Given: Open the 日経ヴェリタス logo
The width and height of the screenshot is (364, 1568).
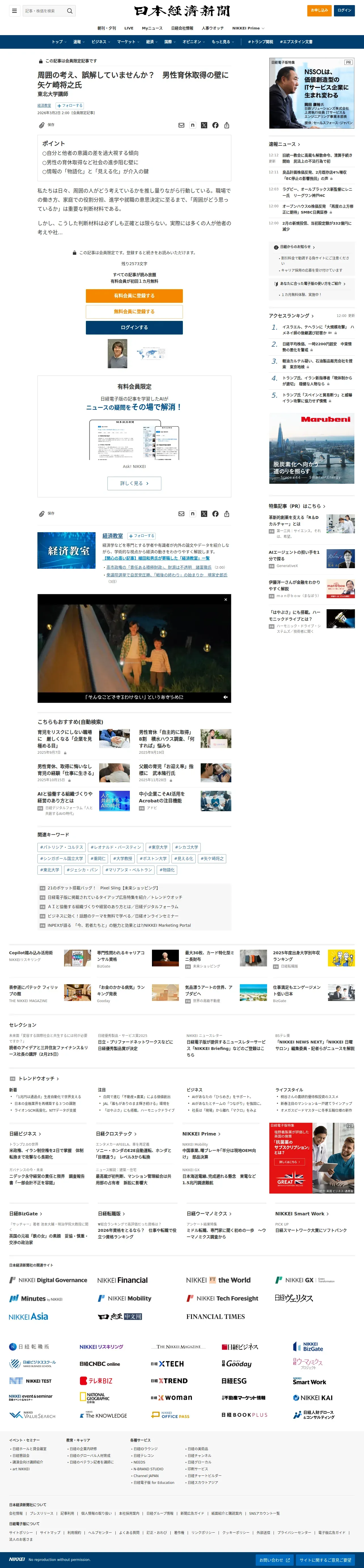Looking at the screenshot, I should 294,1298.
